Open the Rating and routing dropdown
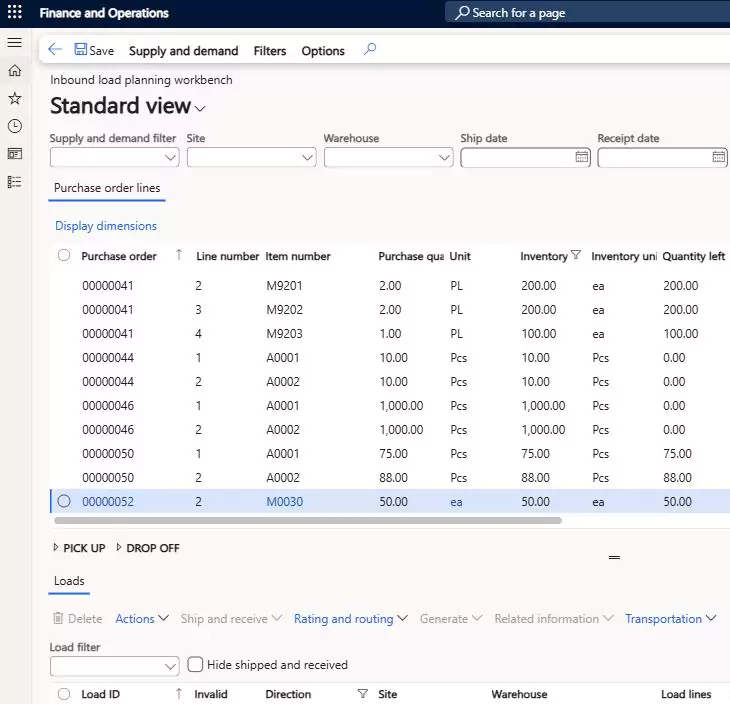The image size is (730, 704). tap(350, 619)
